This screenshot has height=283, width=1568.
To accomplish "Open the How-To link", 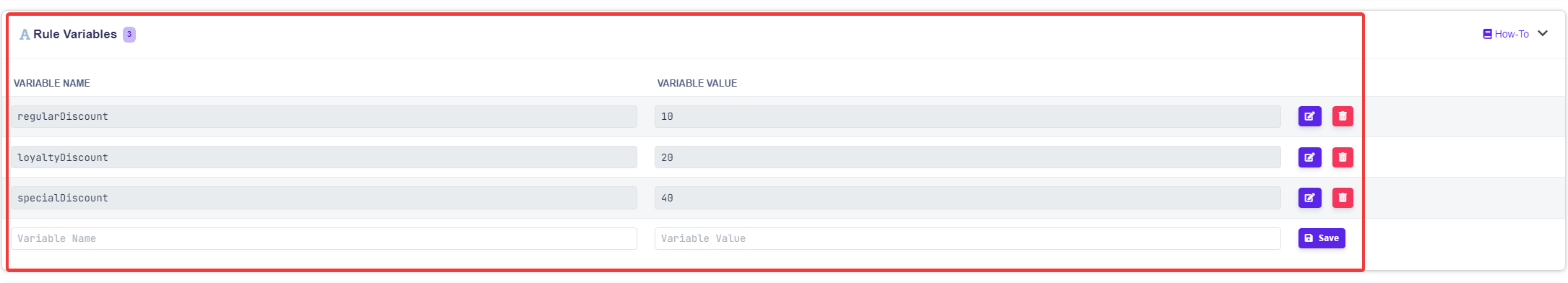I will (1512, 34).
